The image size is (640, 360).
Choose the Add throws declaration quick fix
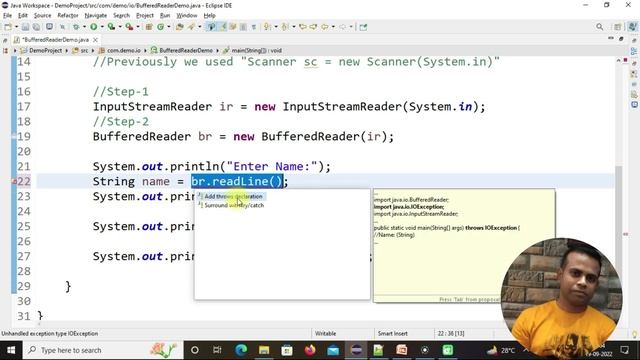point(233,196)
